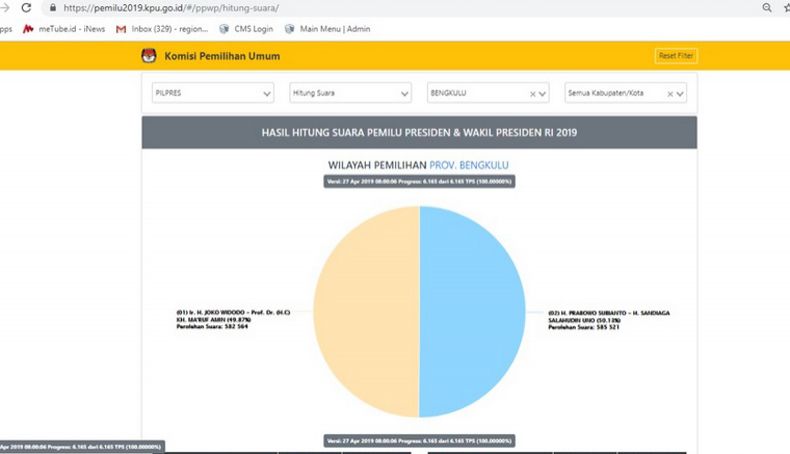Open the PILPRES election type dropdown
The width and height of the screenshot is (790, 454).
pos(213,93)
